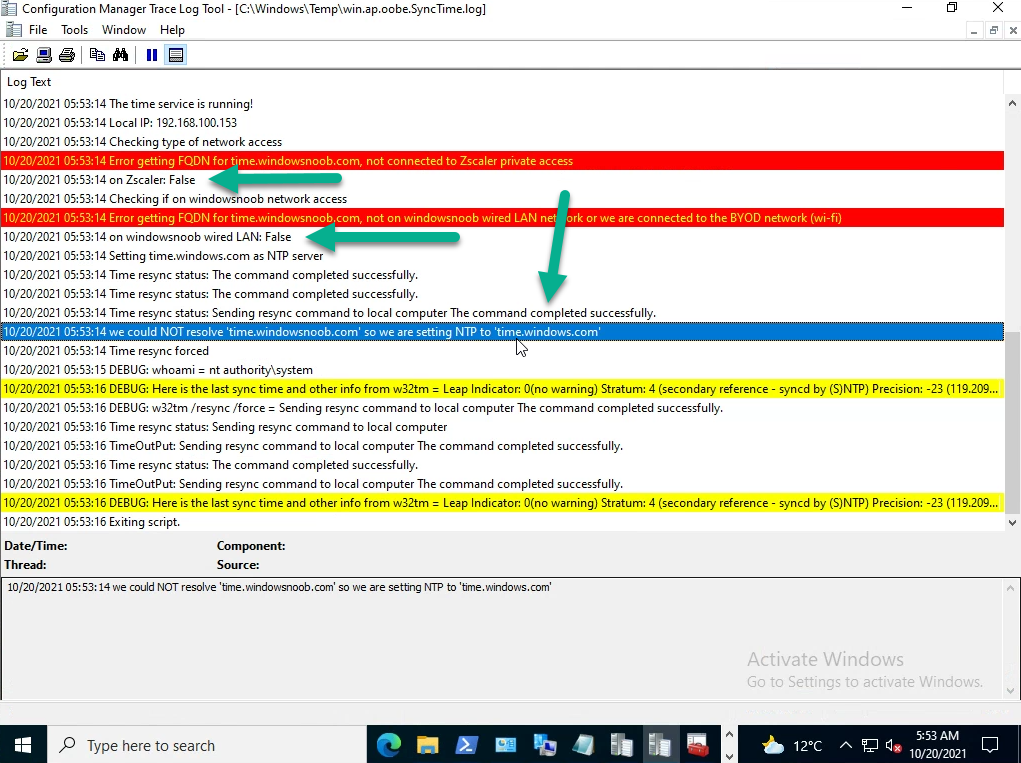1021x763 pixels.
Task: Click the 'Type here to search' taskbar box
Action: point(207,745)
